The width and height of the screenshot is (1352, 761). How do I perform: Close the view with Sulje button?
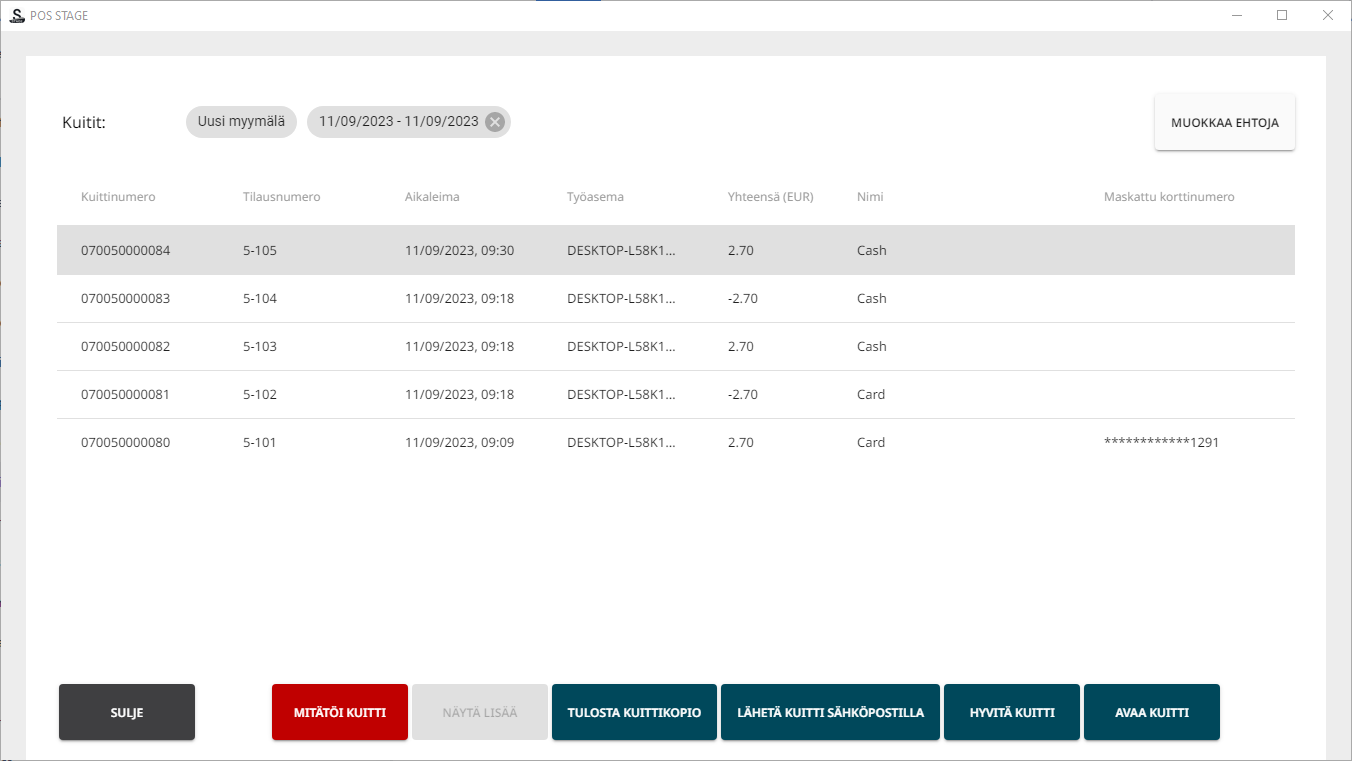127,712
